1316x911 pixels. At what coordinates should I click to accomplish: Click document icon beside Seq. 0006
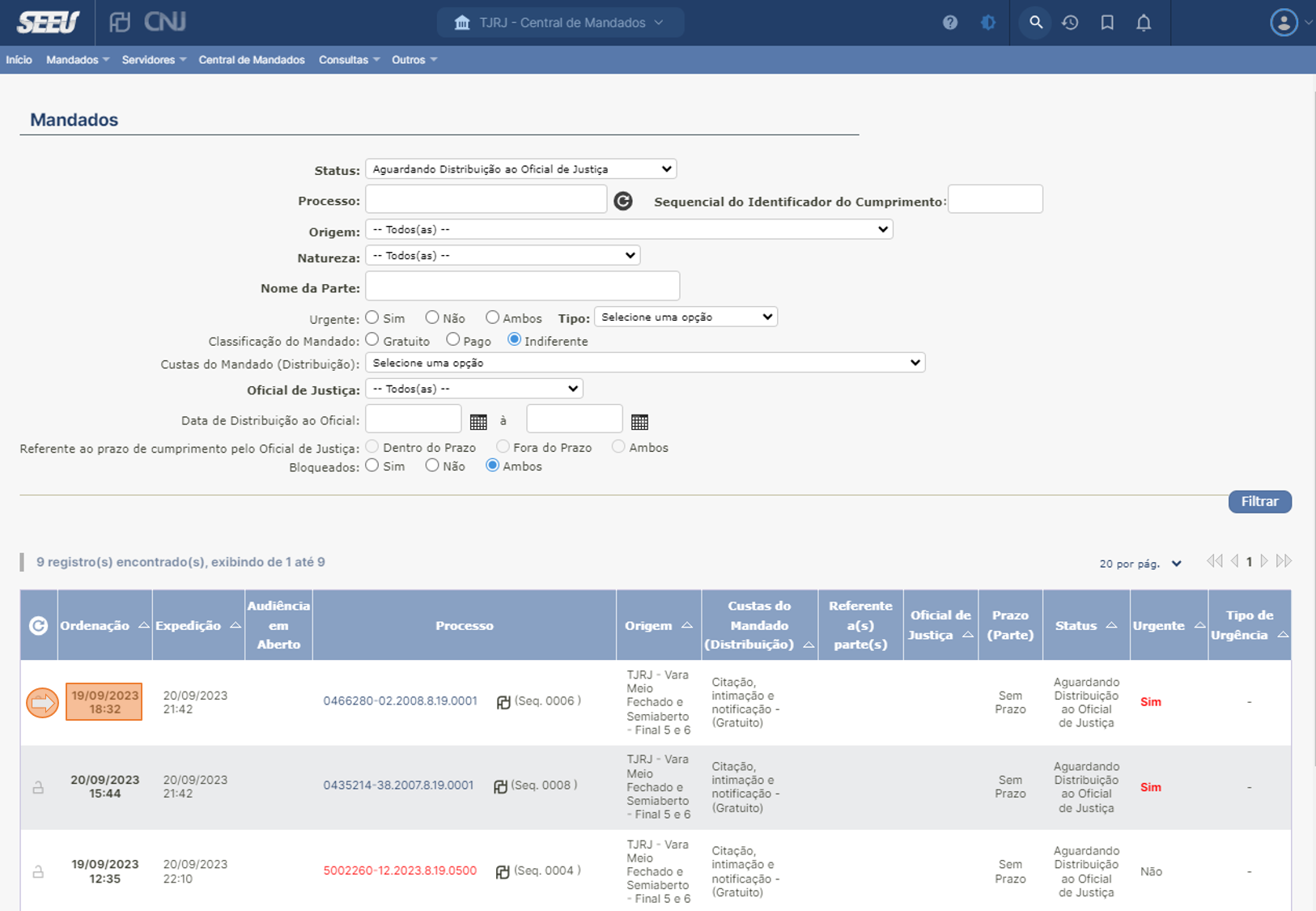coord(503,702)
